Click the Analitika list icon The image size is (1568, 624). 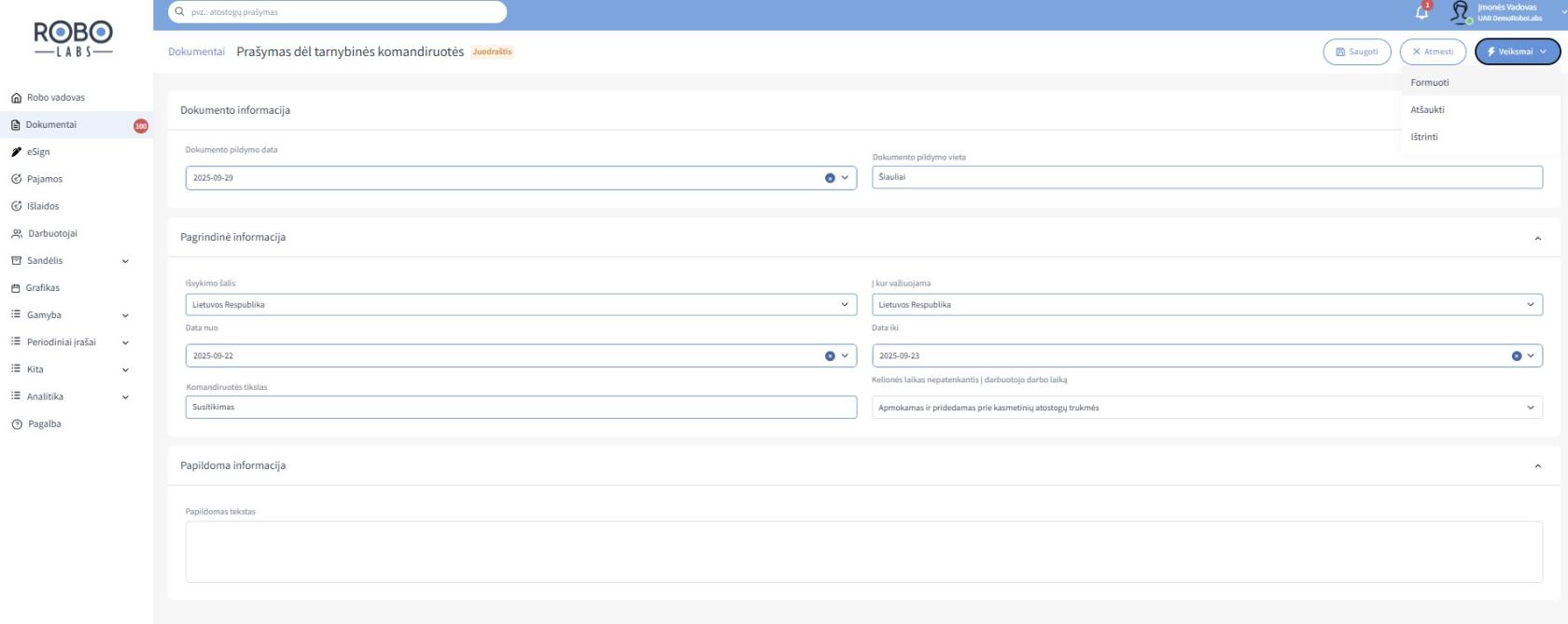[15, 396]
